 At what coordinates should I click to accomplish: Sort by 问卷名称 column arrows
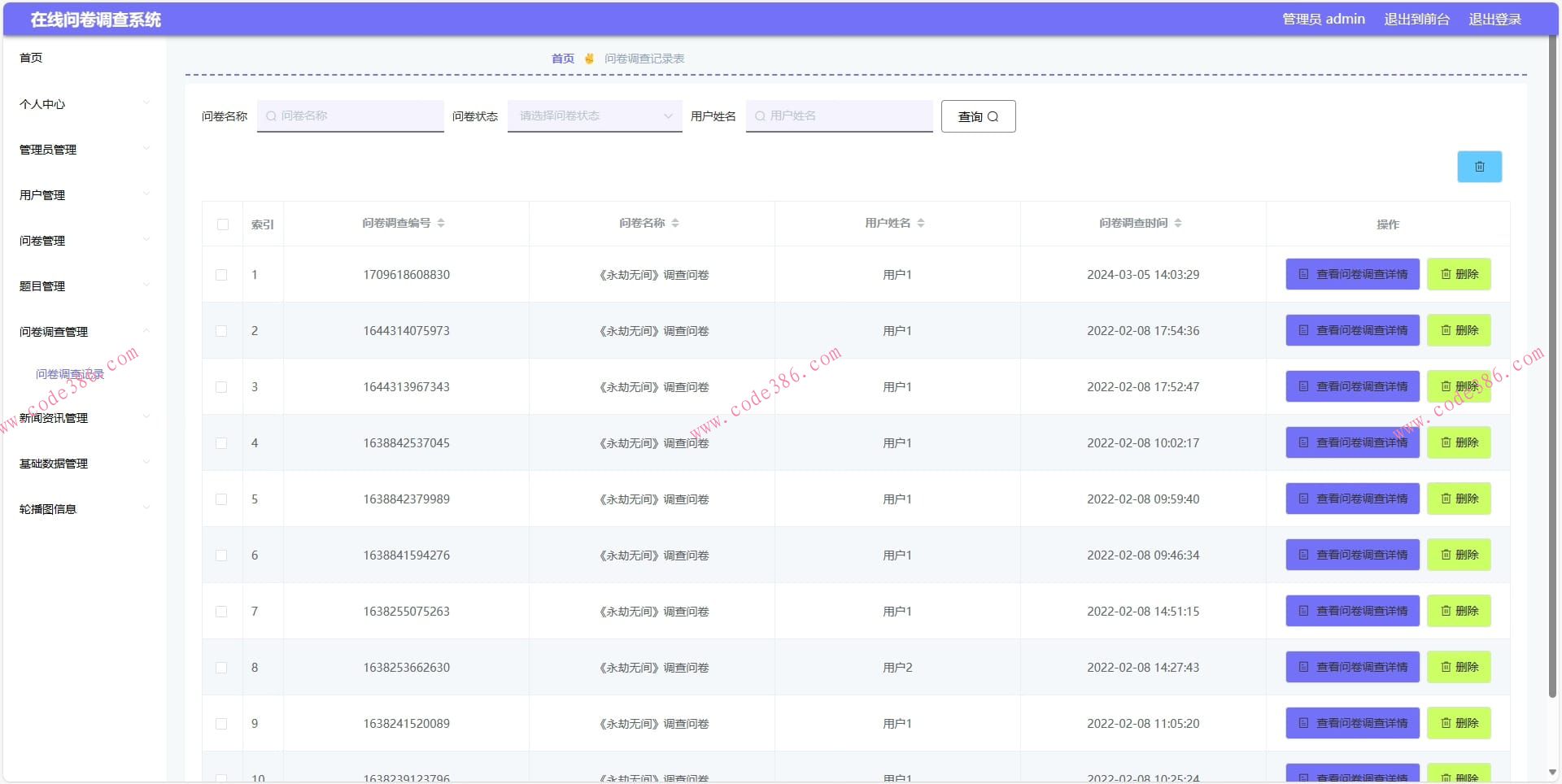coord(675,223)
